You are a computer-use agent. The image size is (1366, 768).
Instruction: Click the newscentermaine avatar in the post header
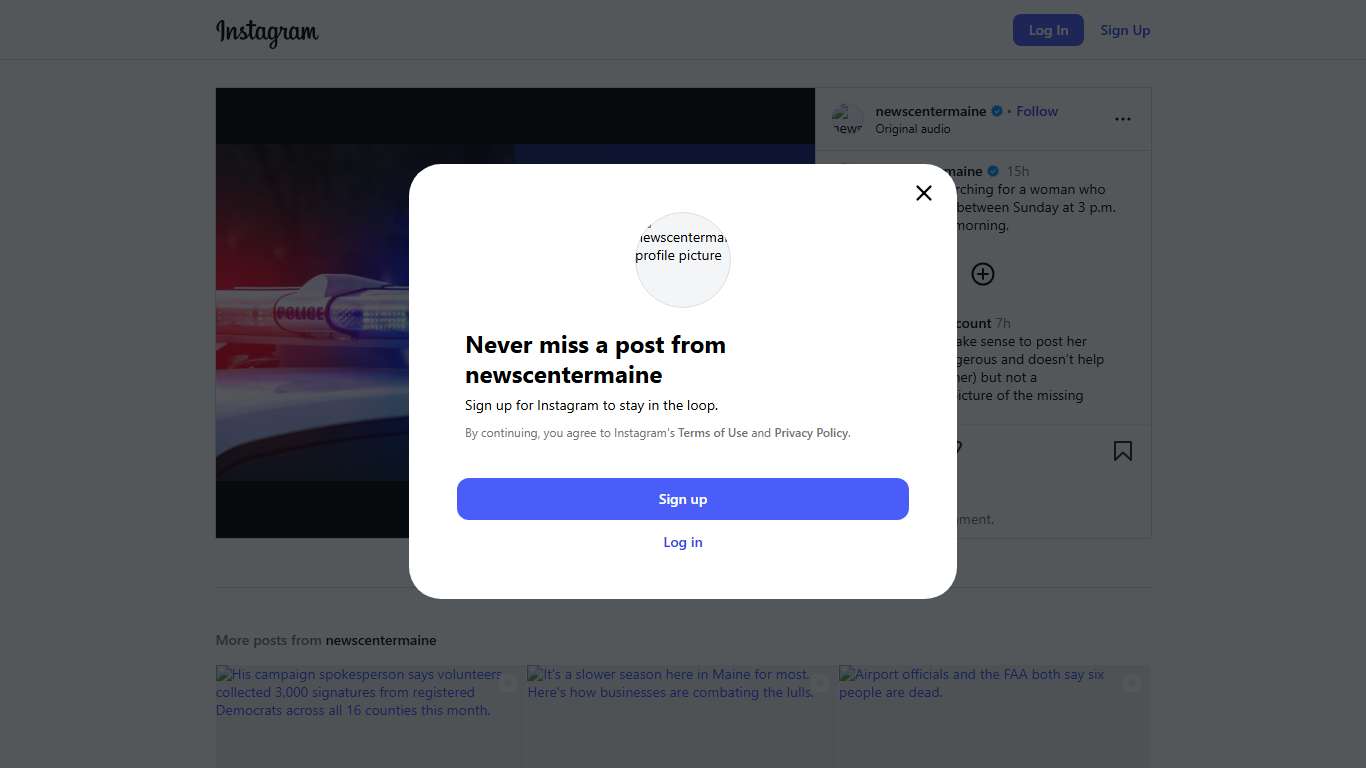[847, 120]
